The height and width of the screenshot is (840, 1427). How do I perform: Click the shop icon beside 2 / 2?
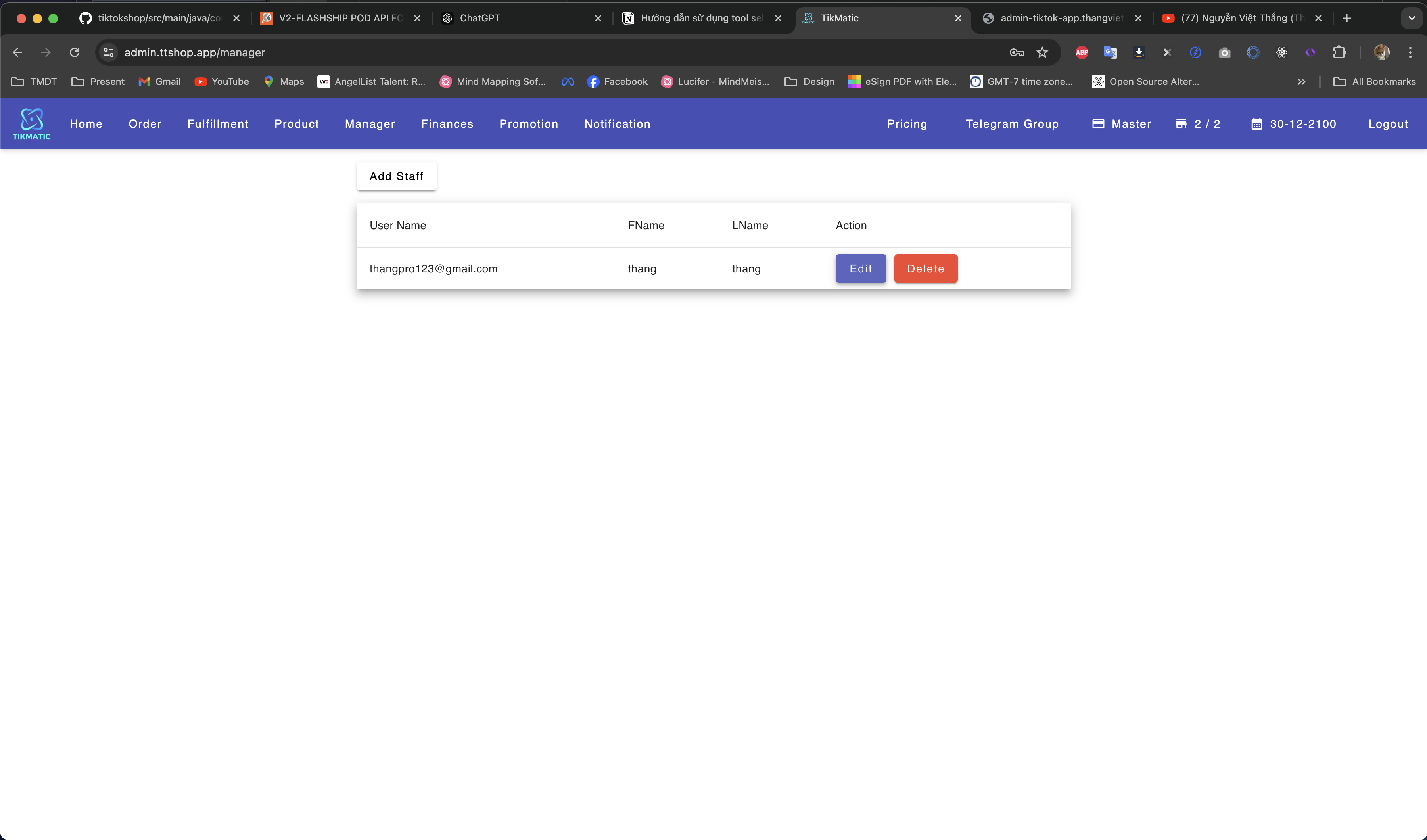(x=1181, y=123)
